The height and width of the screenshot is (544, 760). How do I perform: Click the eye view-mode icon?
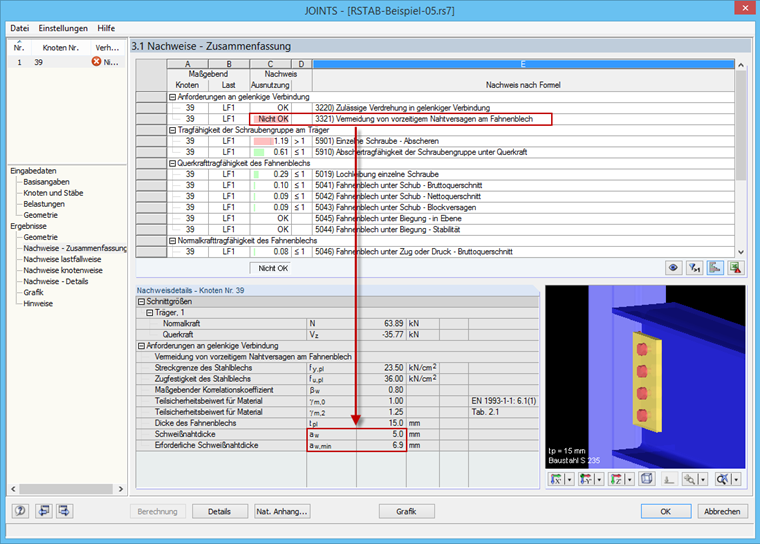(x=673, y=268)
